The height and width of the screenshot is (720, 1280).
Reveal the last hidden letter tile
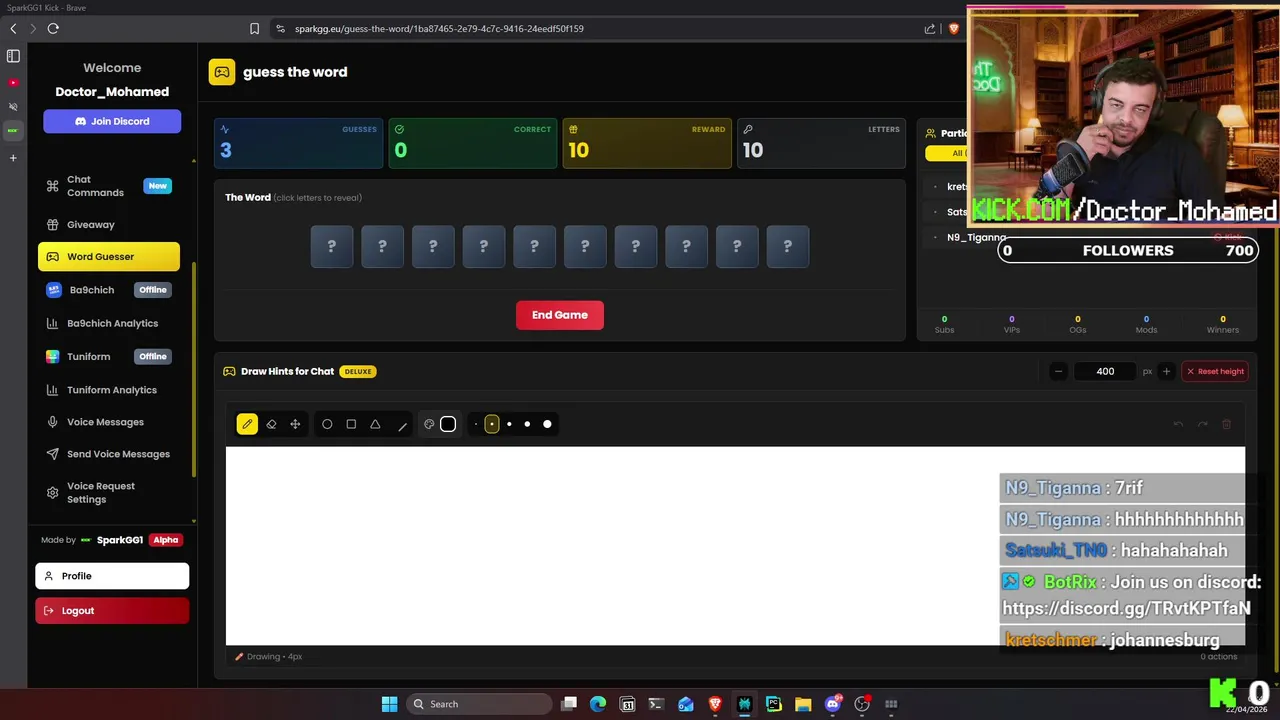coord(787,246)
